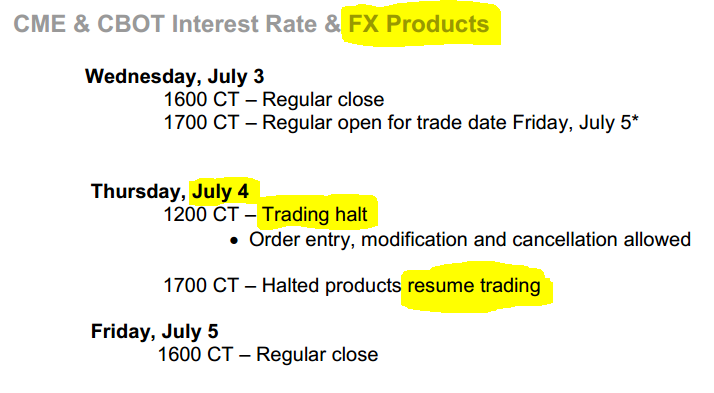This screenshot has width=714, height=393.
Task: Click the highlighted 'FX Products' heading text
Action: 418,24
